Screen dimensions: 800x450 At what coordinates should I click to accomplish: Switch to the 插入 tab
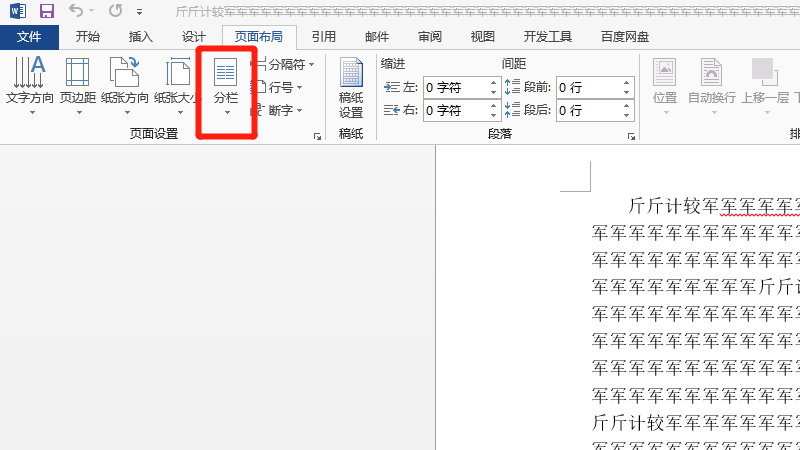pos(141,37)
